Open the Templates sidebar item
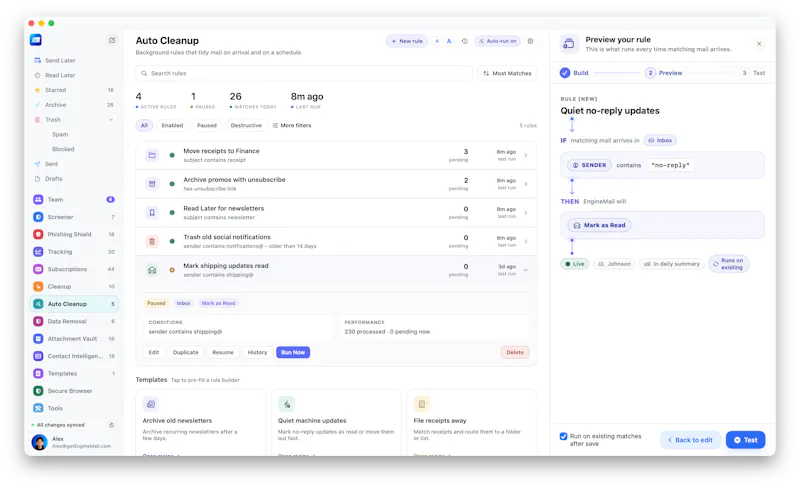The image size is (800, 488). 62,373
